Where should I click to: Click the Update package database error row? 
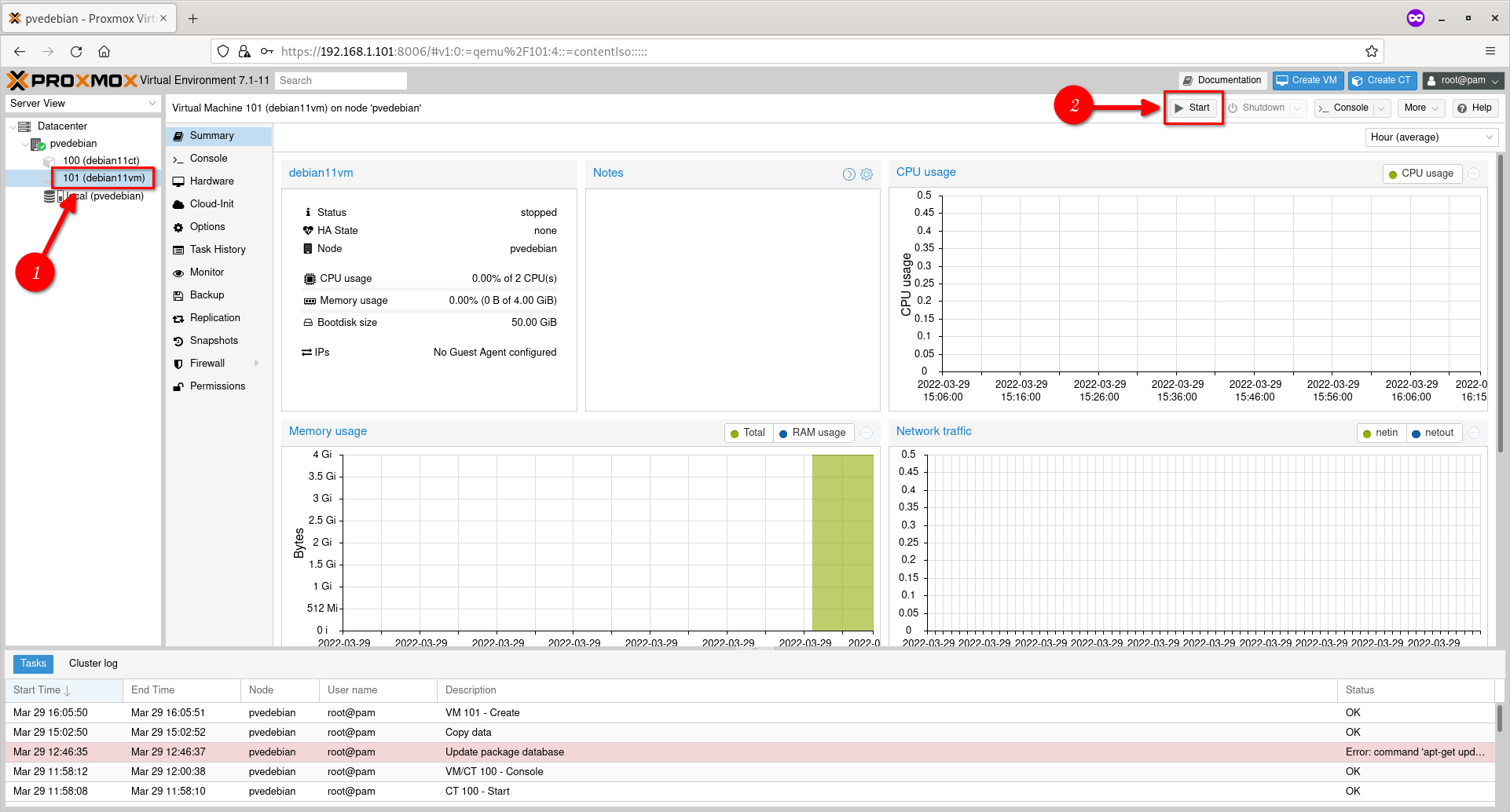tap(750, 752)
